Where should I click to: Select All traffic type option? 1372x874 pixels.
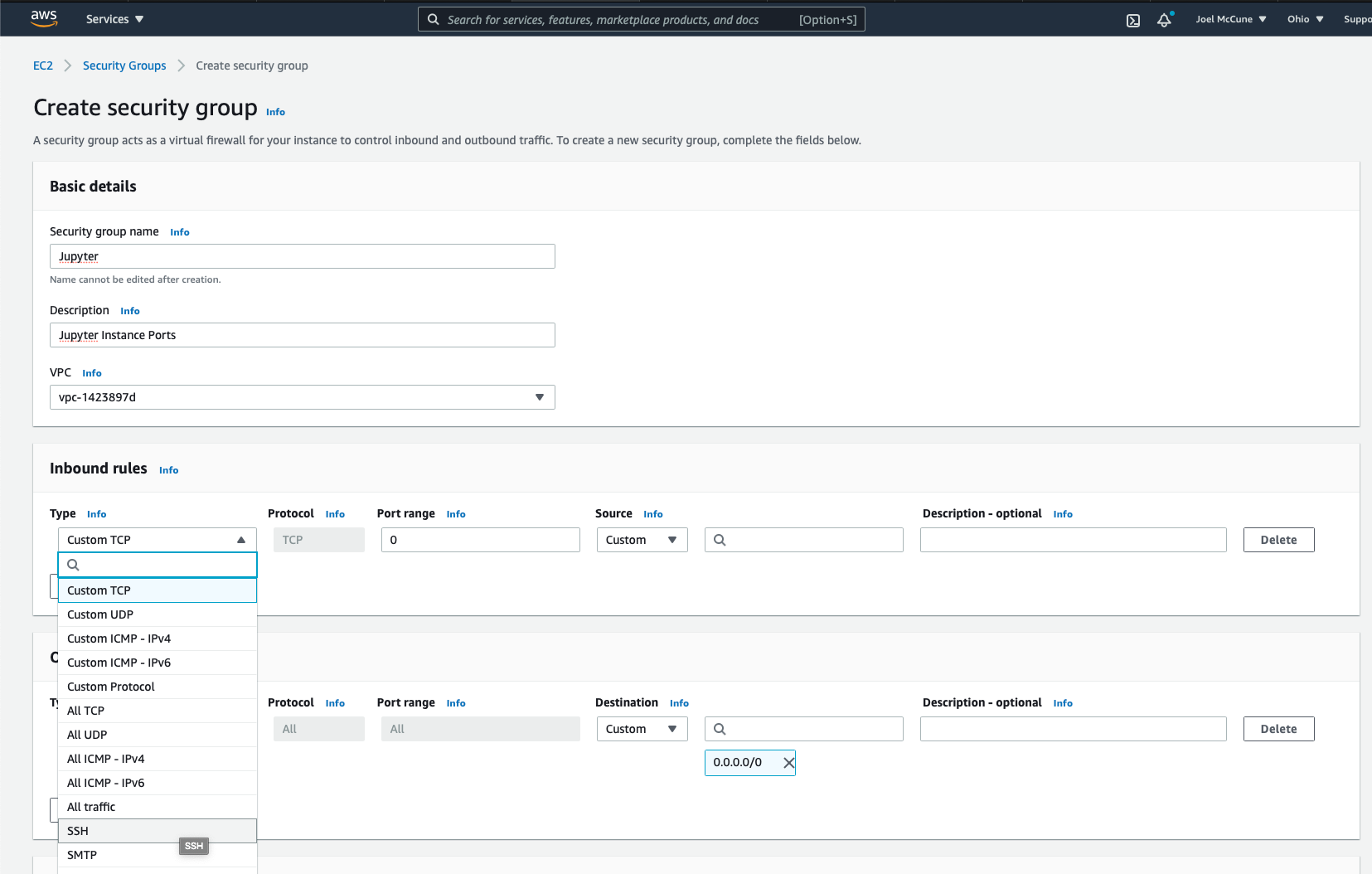coord(158,807)
